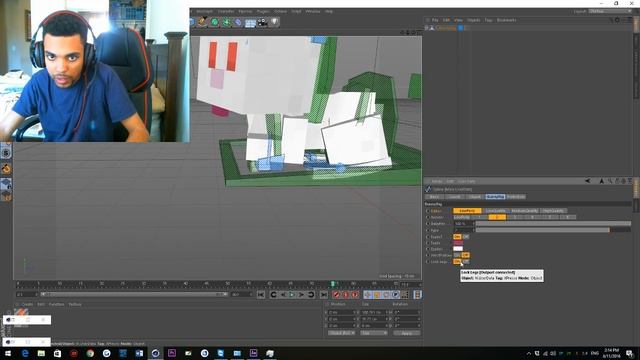Viewport: 640px width, 360px height.
Task: Add a light using the light icon
Action: click(275, 22)
